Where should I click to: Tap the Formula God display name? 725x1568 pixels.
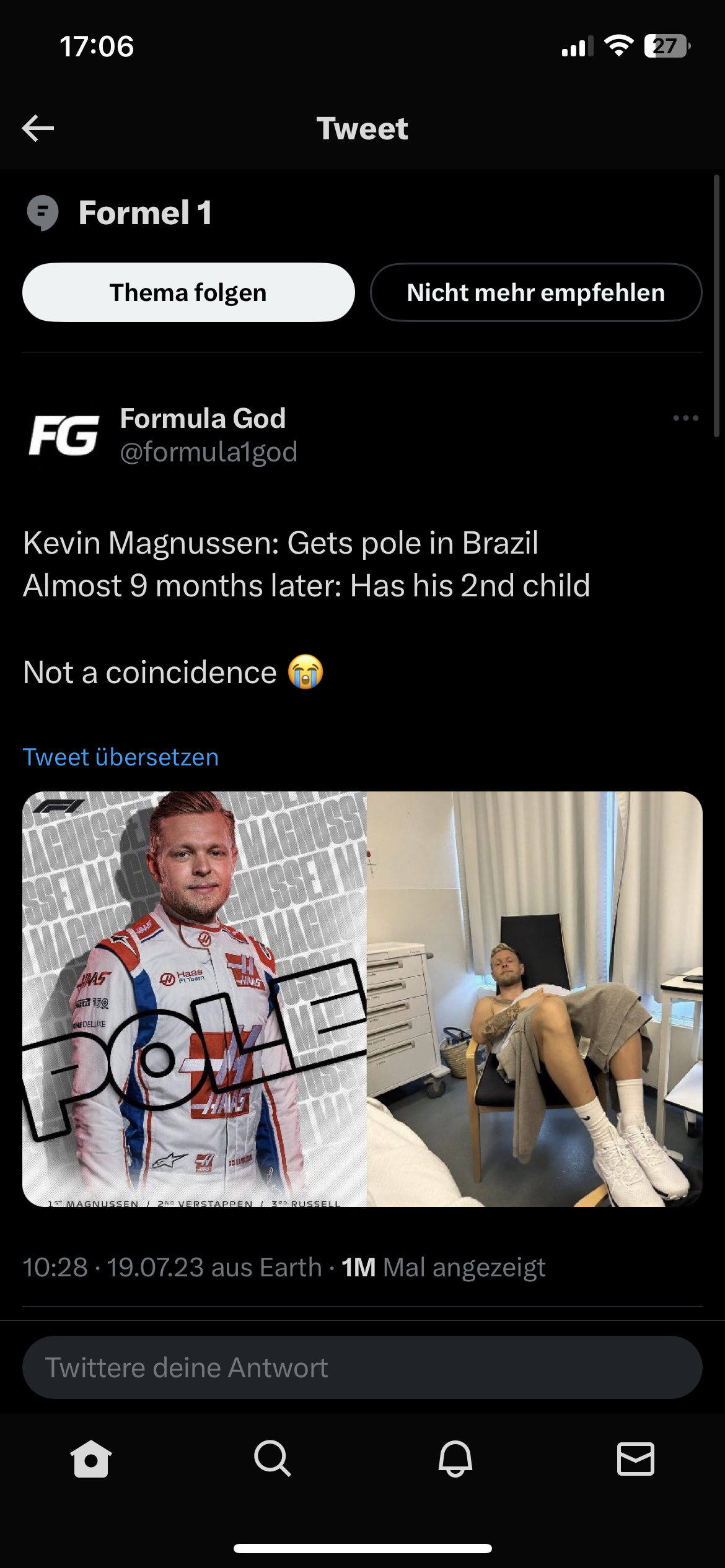203,419
